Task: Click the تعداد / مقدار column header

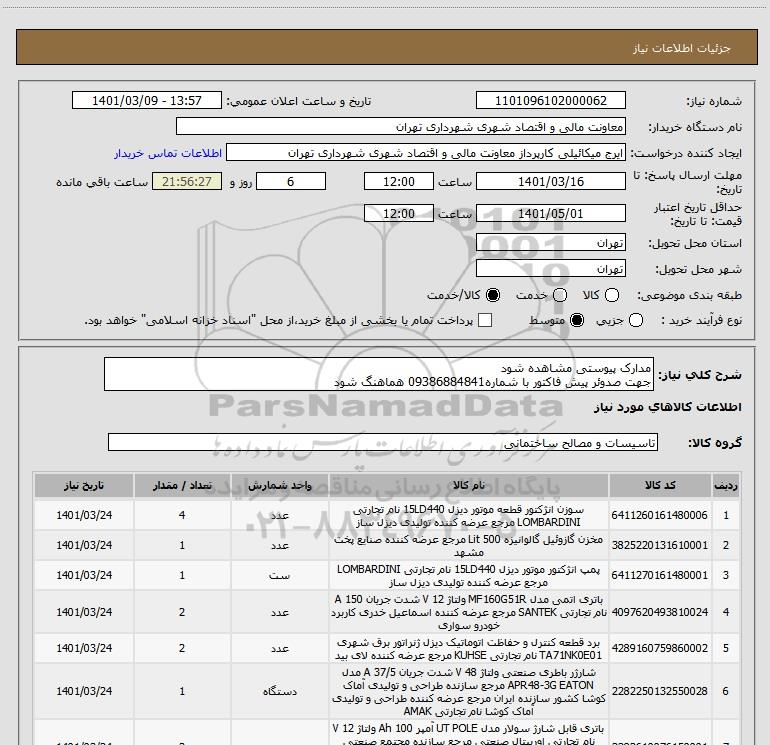Action: [182, 486]
